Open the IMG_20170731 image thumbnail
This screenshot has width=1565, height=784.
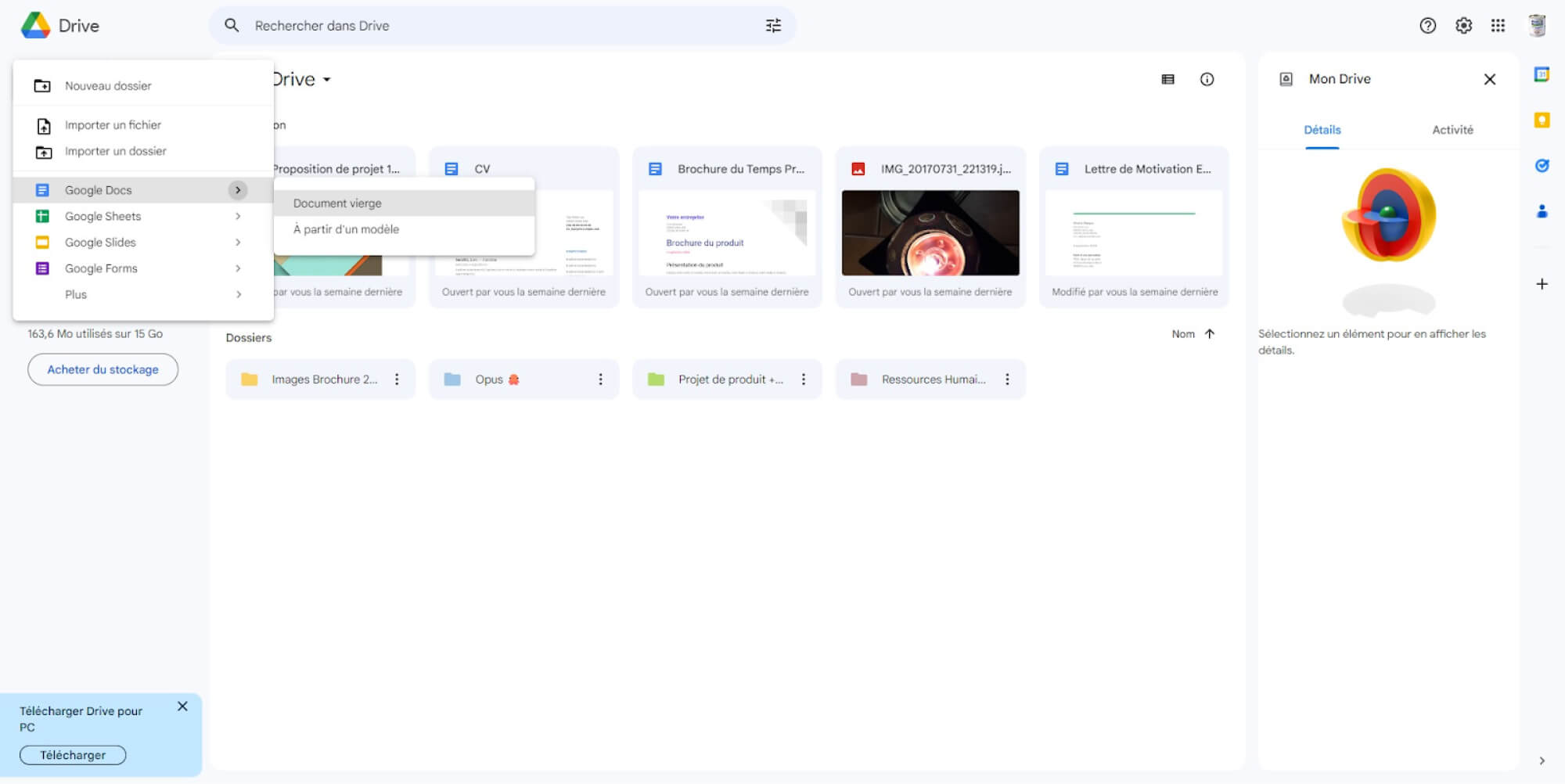930,232
